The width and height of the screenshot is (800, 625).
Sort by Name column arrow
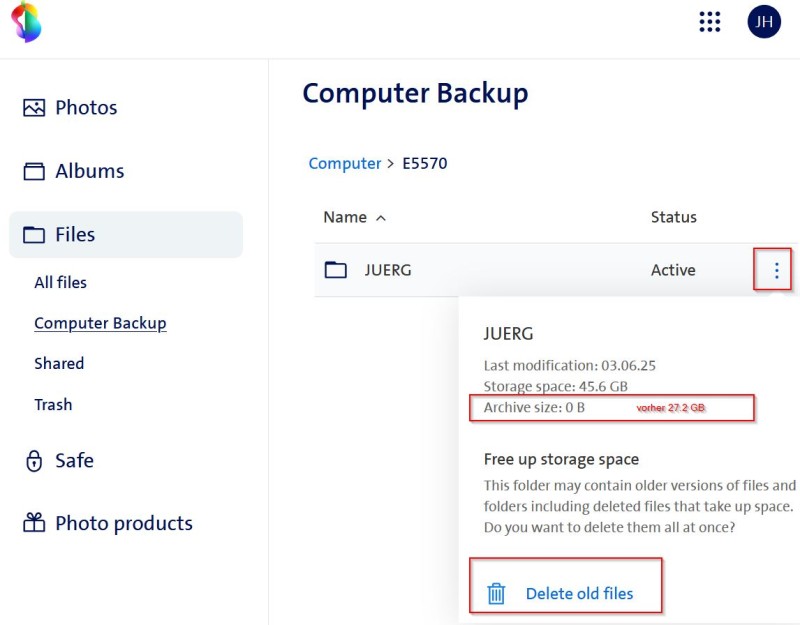(x=380, y=218)
